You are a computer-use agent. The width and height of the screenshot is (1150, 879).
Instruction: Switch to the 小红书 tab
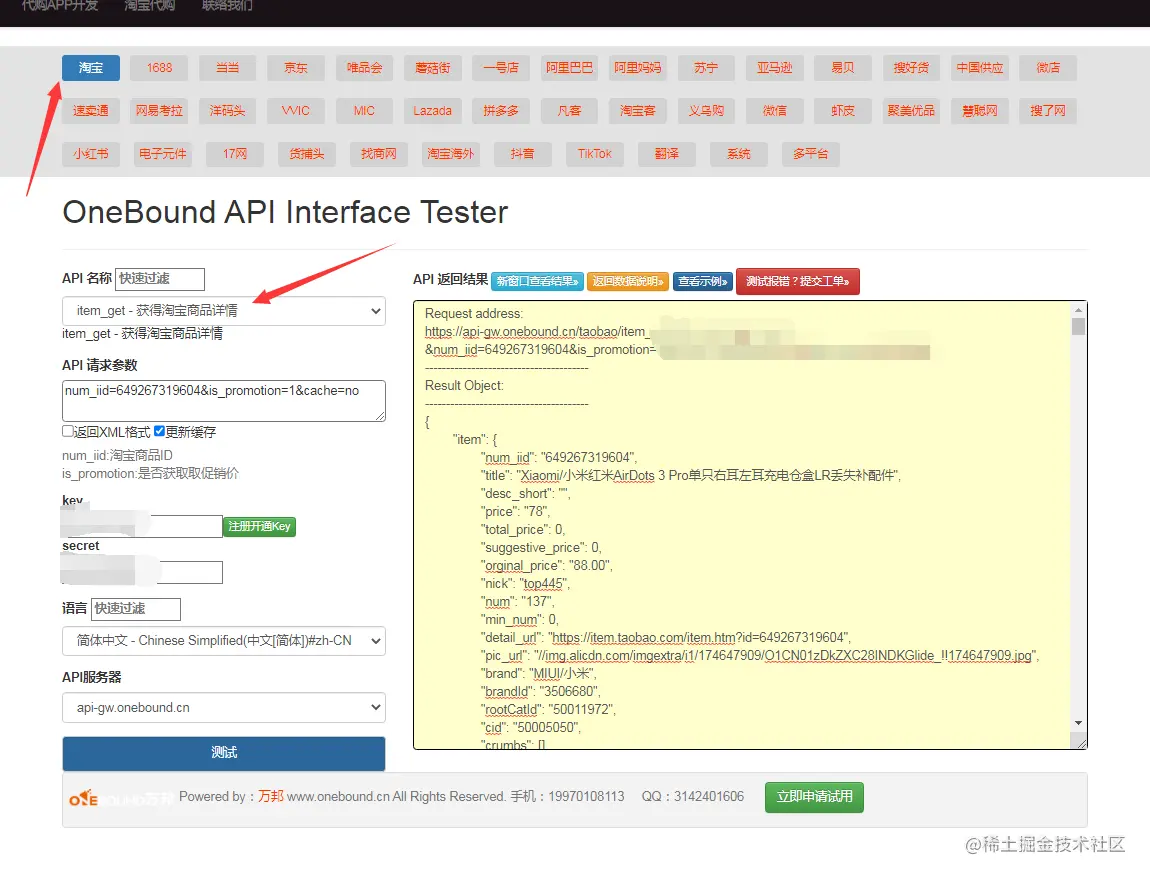click(x=91, y=154)
